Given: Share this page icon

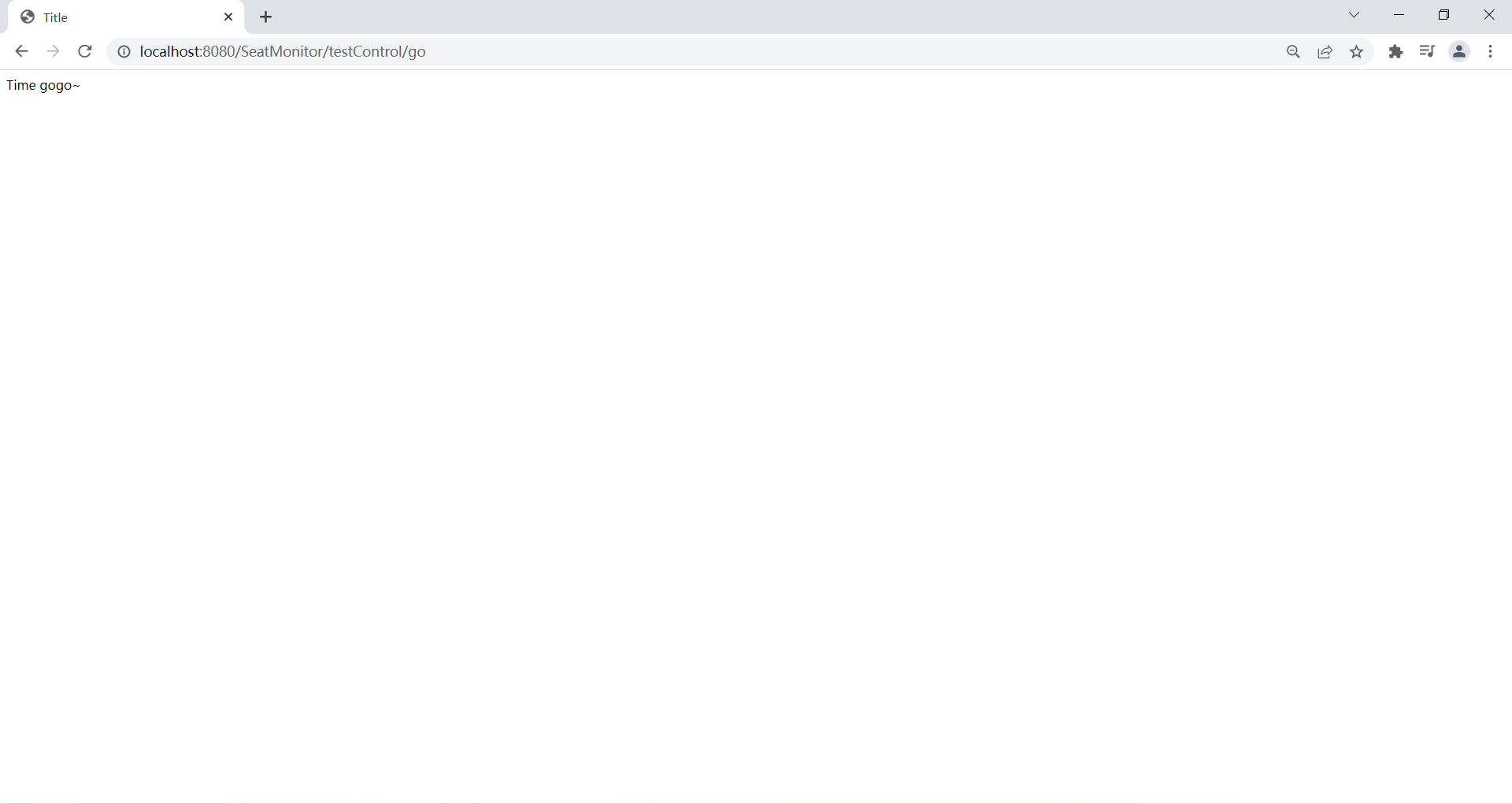Looking at the screenshot, I should point(1325,51).
